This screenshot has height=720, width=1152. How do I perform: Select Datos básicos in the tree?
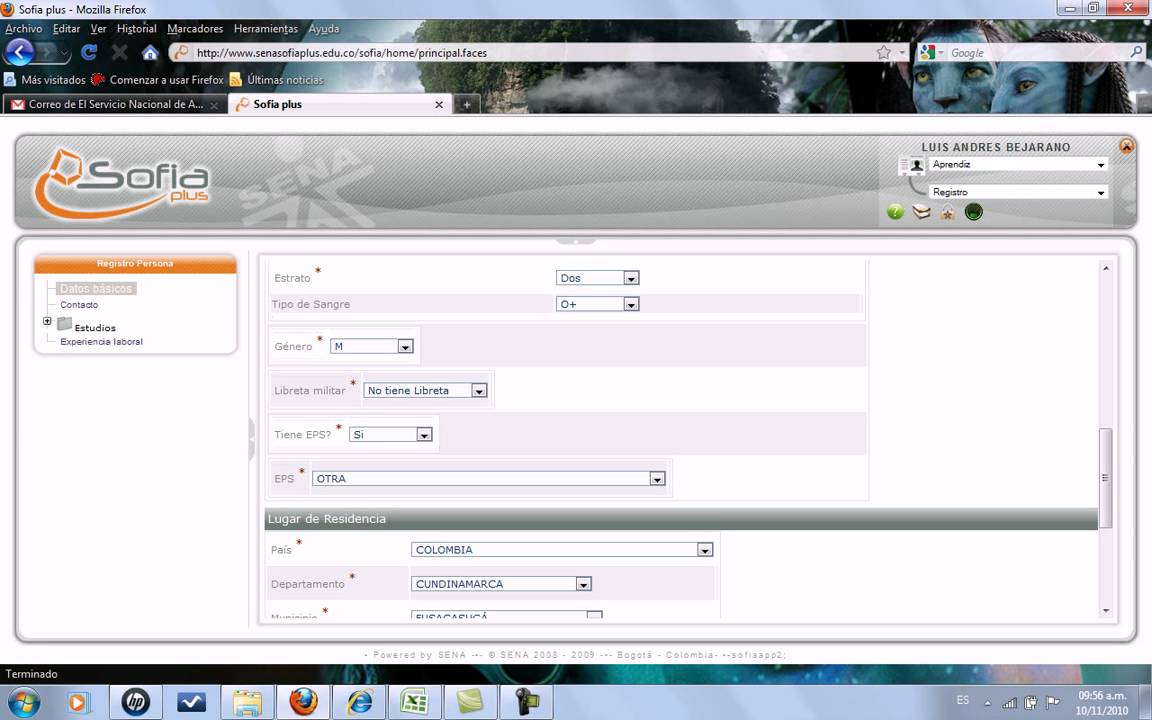tap(96, 289)
